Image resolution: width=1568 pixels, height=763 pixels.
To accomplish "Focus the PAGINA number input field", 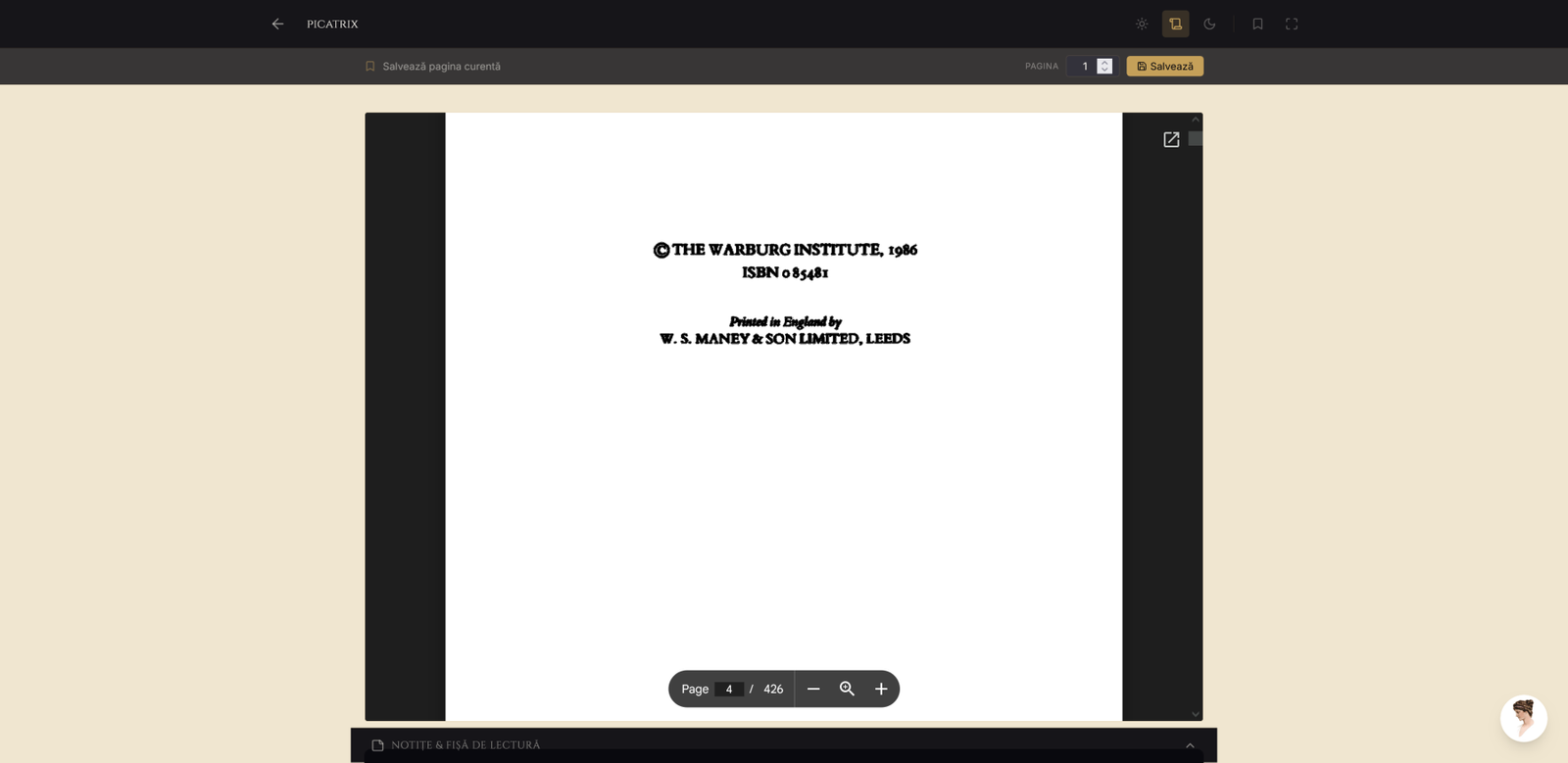I will [1083, 67].
